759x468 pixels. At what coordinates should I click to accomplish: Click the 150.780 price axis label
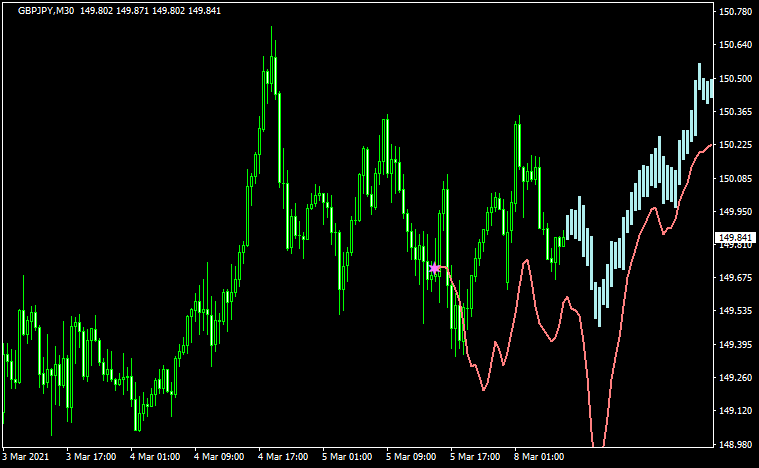[x=735, y=12]
